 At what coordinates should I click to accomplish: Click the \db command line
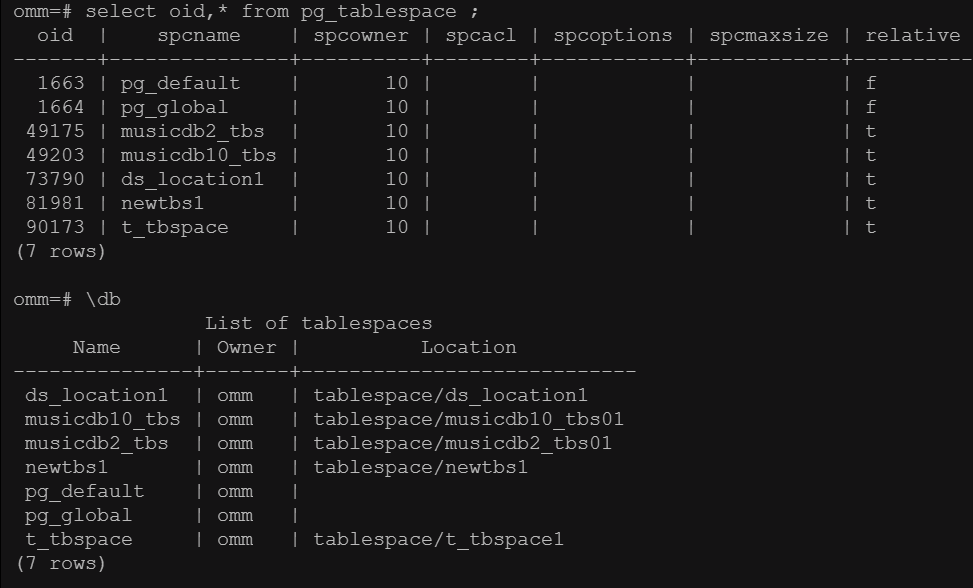[x=67, y=299]
